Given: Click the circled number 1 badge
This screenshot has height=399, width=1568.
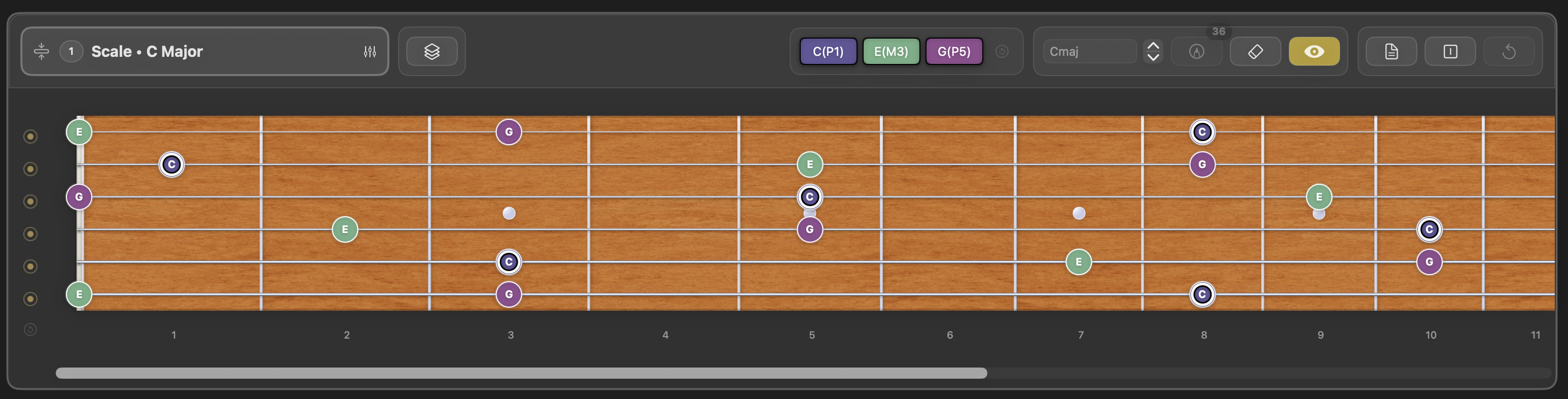Looking at the screenshot, I should click(x=71, y=51).
